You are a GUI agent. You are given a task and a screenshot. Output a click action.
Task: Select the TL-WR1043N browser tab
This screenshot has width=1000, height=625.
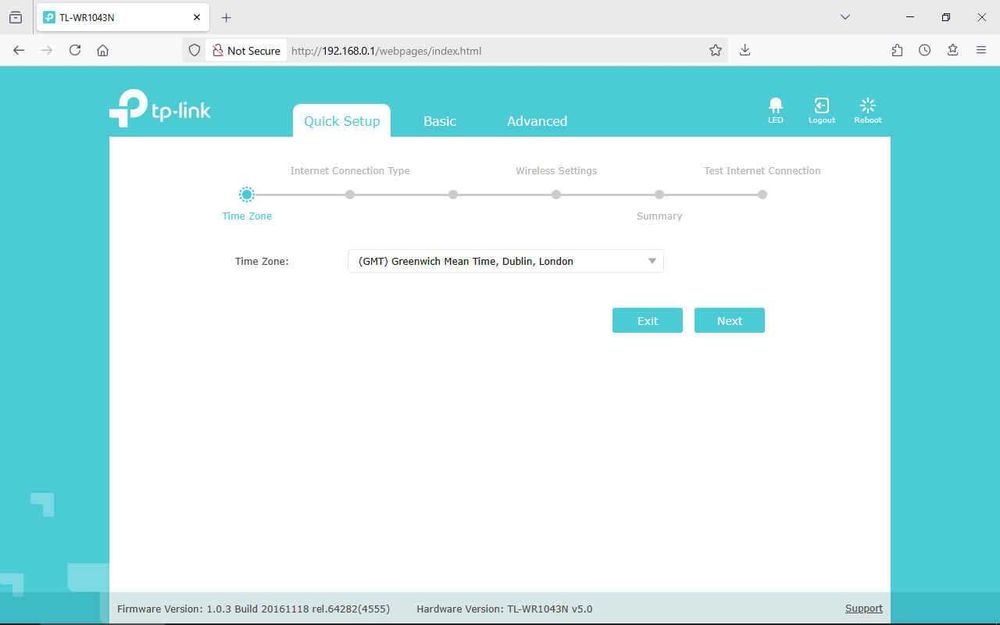(122, 18)
